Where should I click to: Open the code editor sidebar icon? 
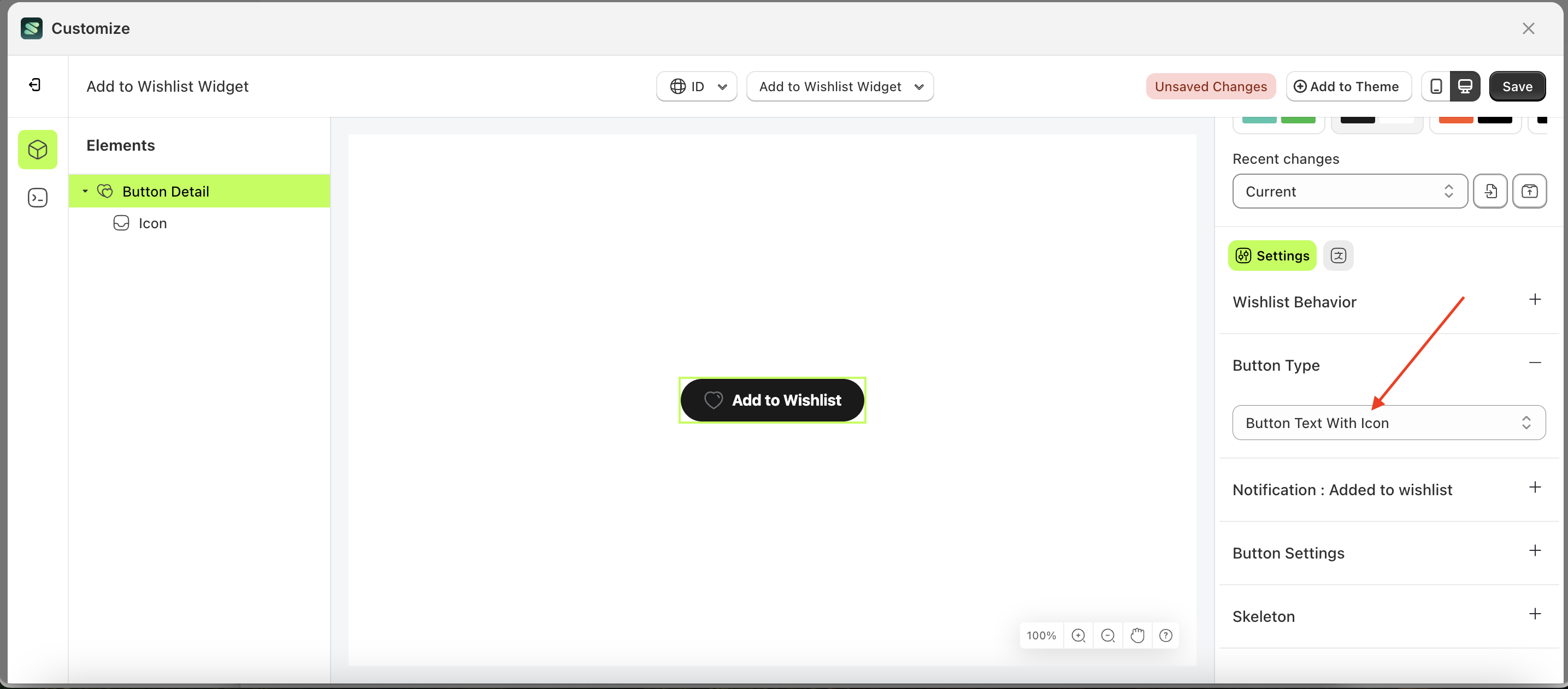[37, 197]
